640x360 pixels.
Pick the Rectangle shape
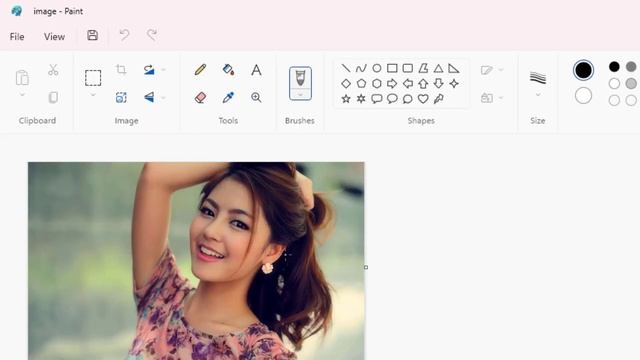click(392, 68)
